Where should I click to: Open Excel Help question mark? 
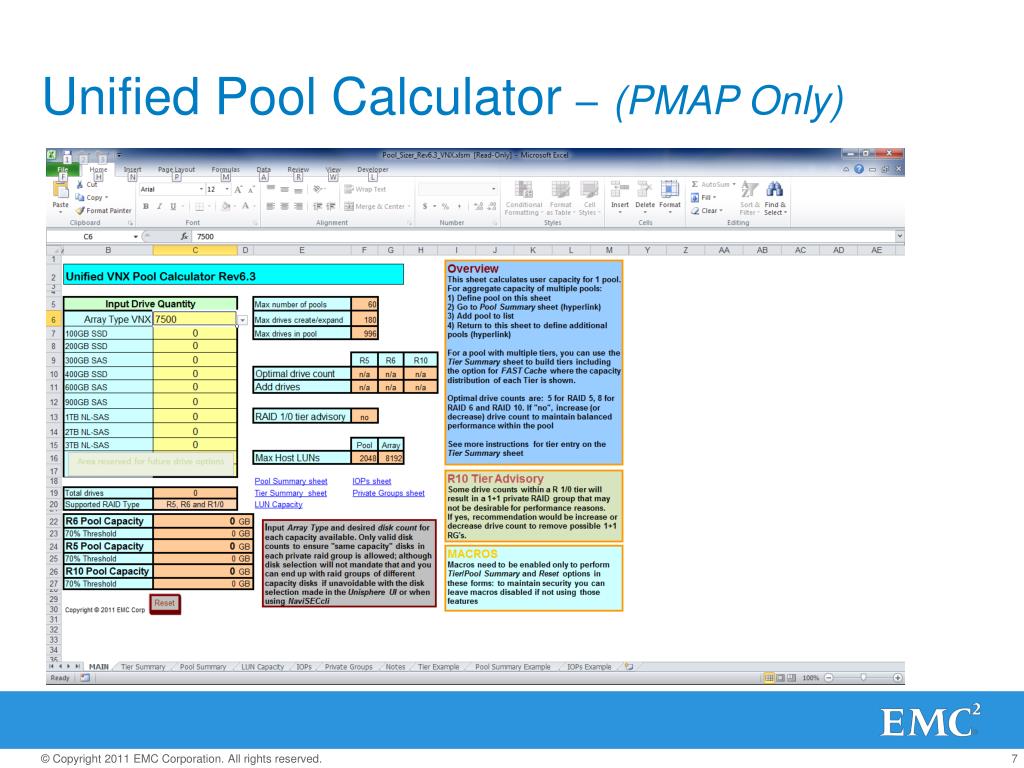(859, 169)
